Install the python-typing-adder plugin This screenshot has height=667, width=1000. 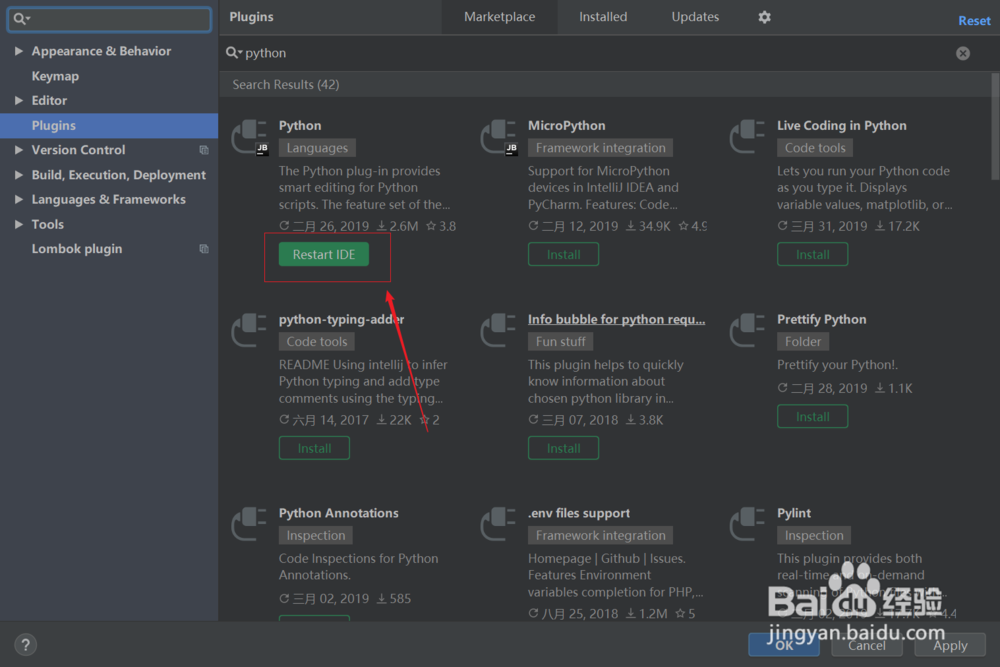[314, 448]
